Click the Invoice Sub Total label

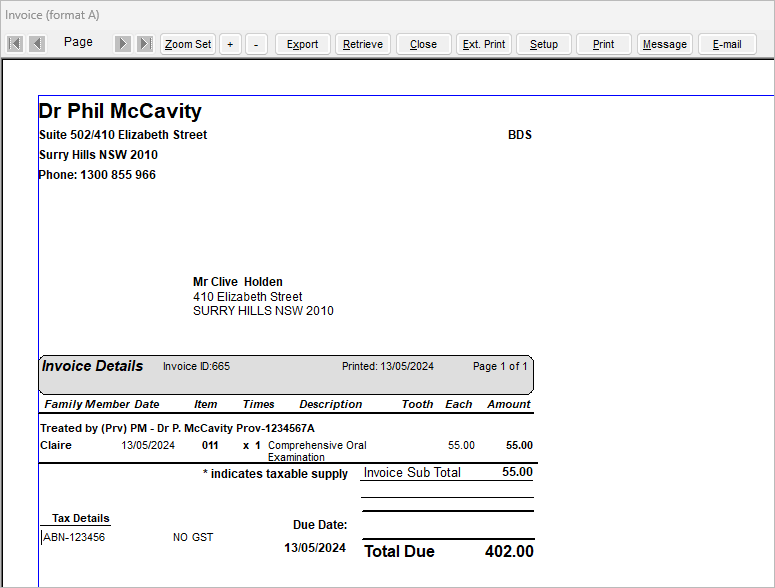412,472
